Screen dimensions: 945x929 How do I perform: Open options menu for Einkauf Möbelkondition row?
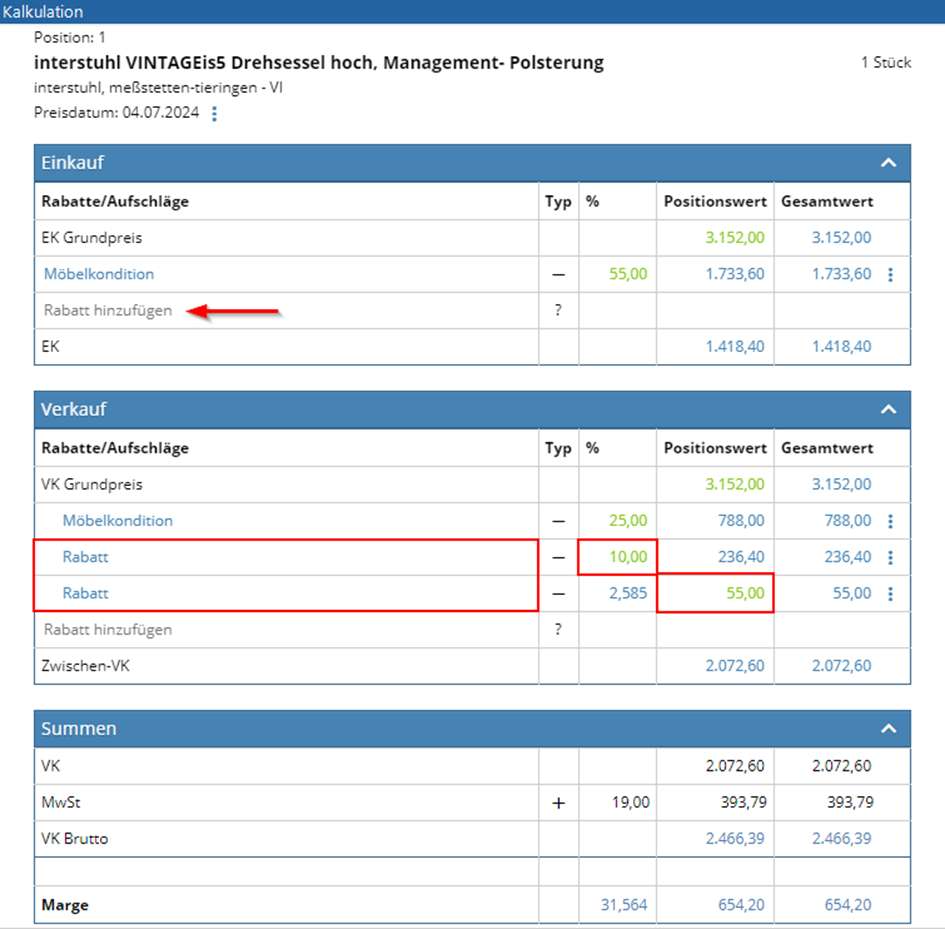891,275
